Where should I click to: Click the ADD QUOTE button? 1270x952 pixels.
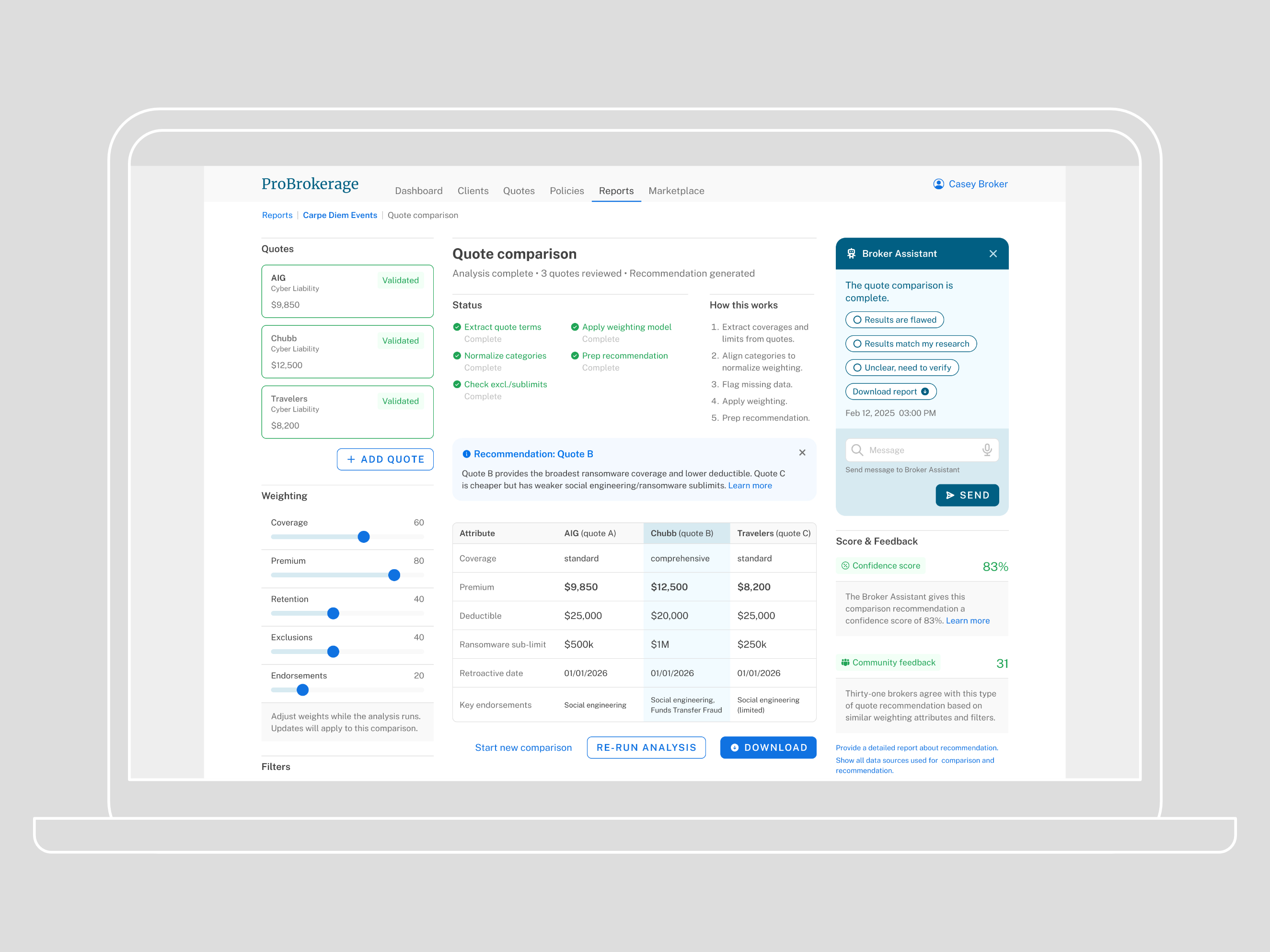(385, 459)
